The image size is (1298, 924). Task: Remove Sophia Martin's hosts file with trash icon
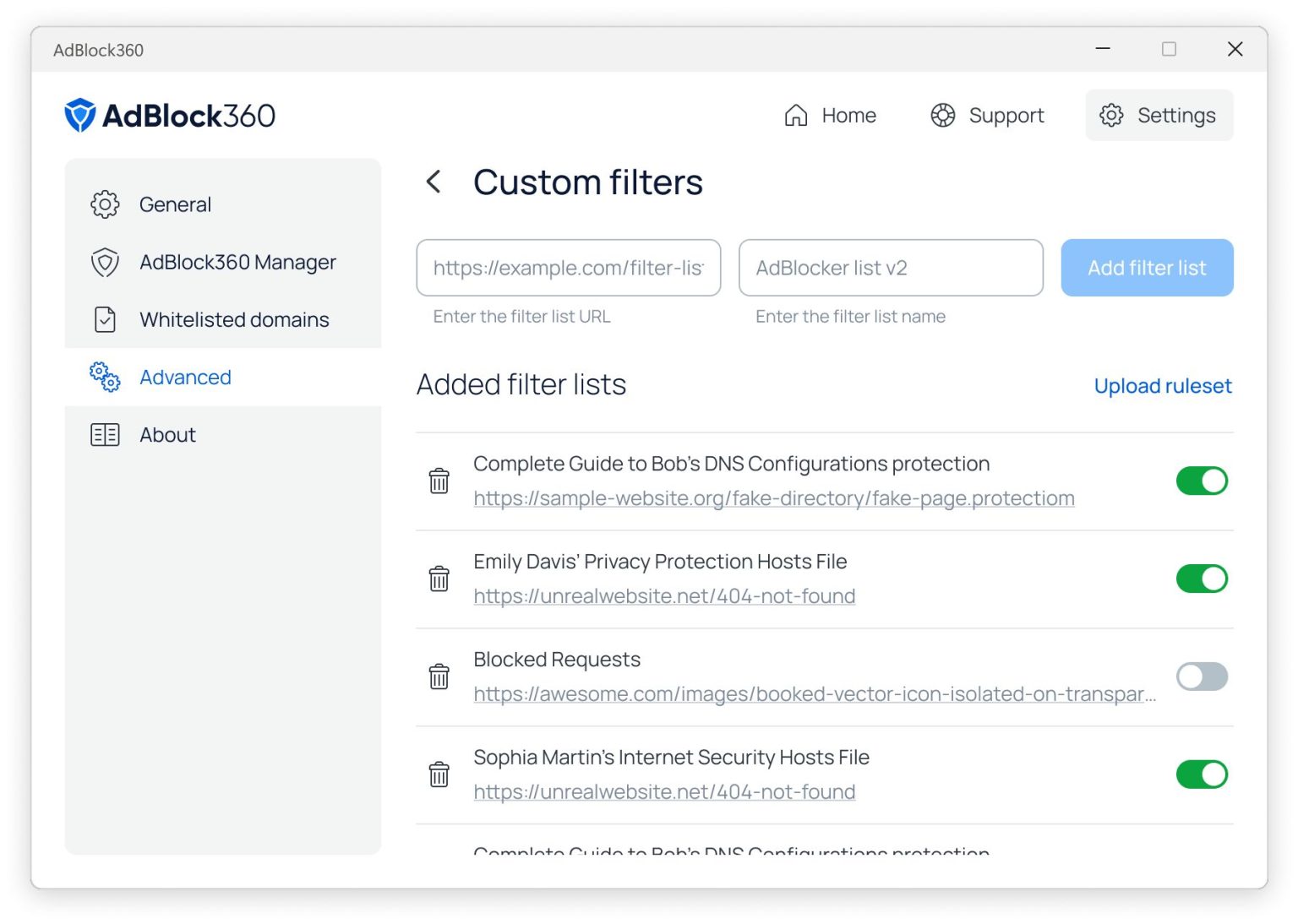pyautogui.click(x=439, y=774)
